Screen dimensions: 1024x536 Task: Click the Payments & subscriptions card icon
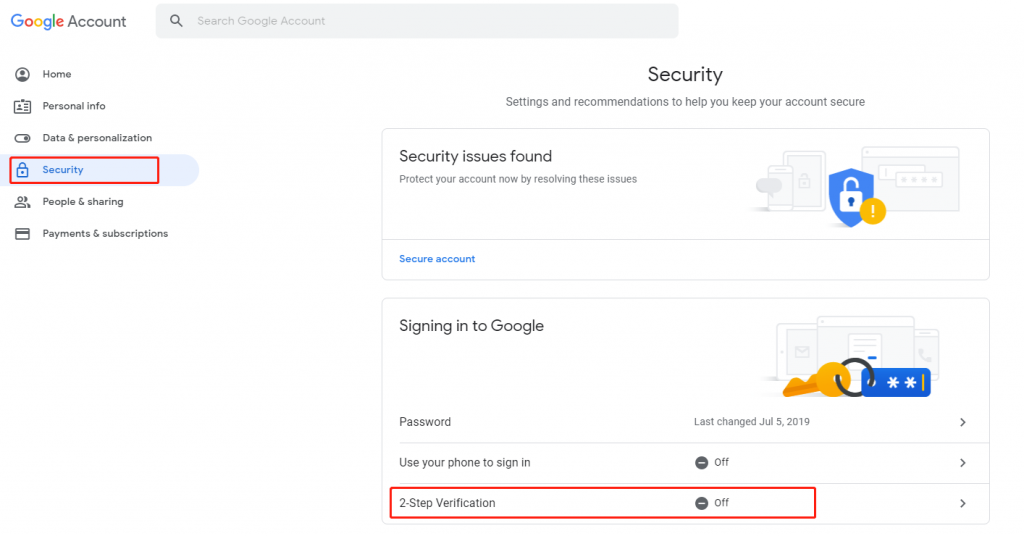pyautogui.click(x=22, y=234)
